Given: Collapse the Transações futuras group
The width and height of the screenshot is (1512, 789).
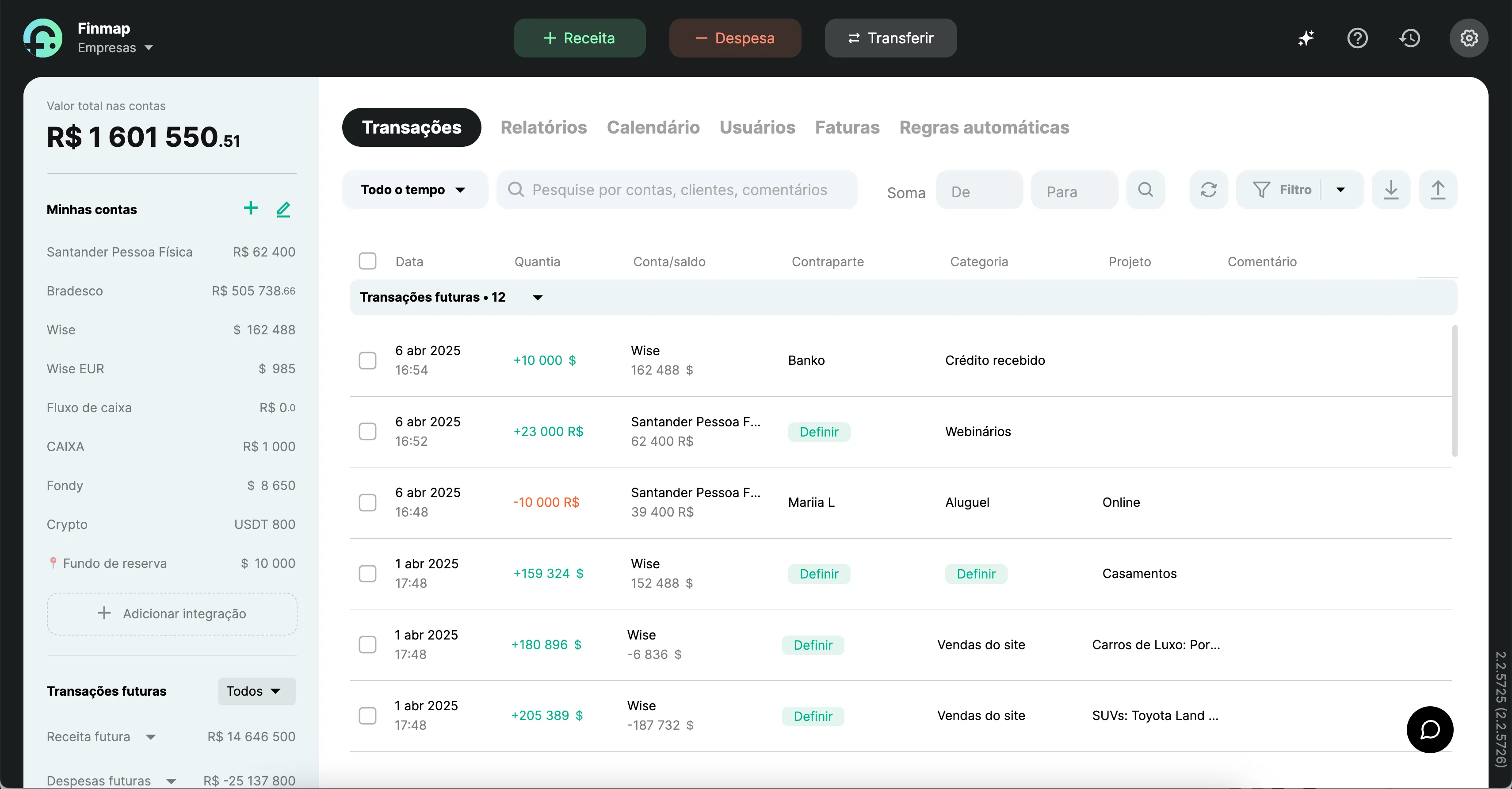Looking at the screenshot, I should pyautogui.click(x=537, y=298).
